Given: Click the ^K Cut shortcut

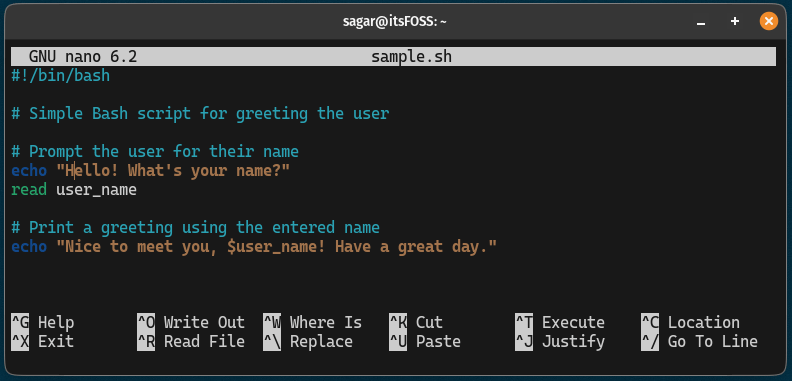Looking at the screenshot, I should point(416,322).
